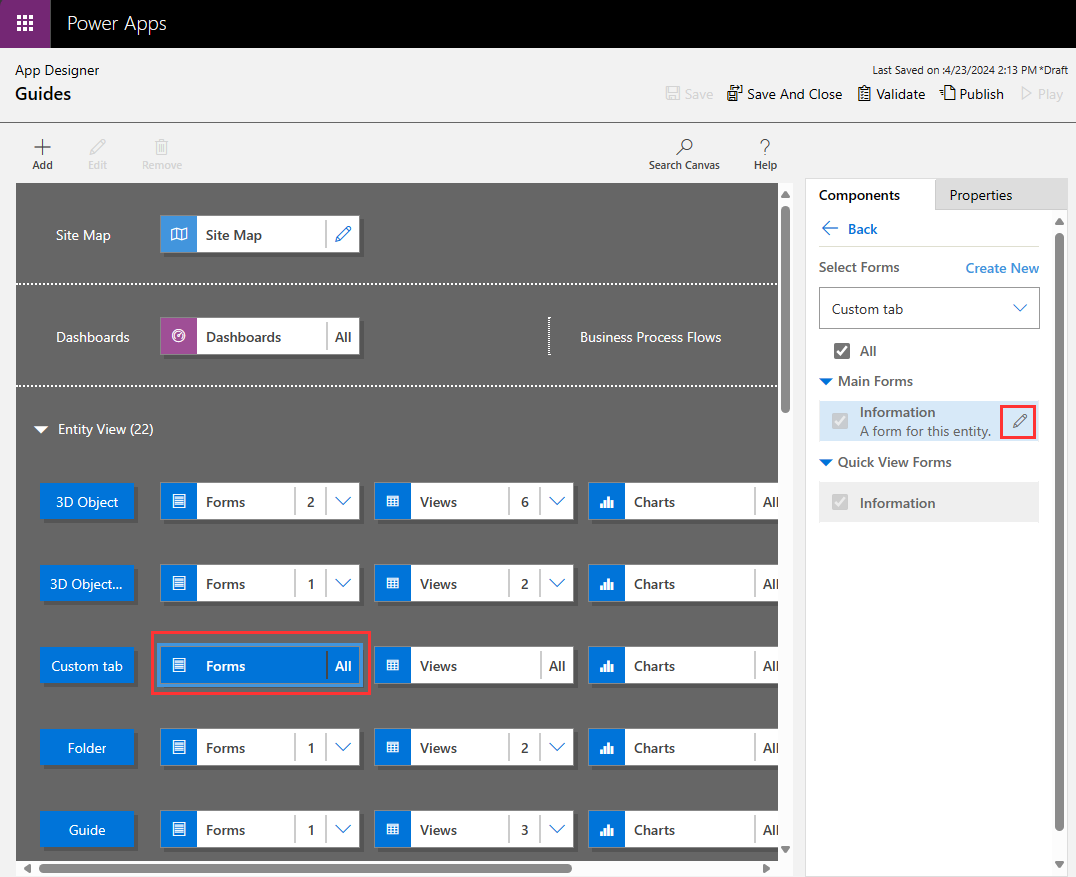Click the Business Process Flows label
The height and width of the screenshot is (877, 1076).
pyautogui.click(x=651, y=337)
